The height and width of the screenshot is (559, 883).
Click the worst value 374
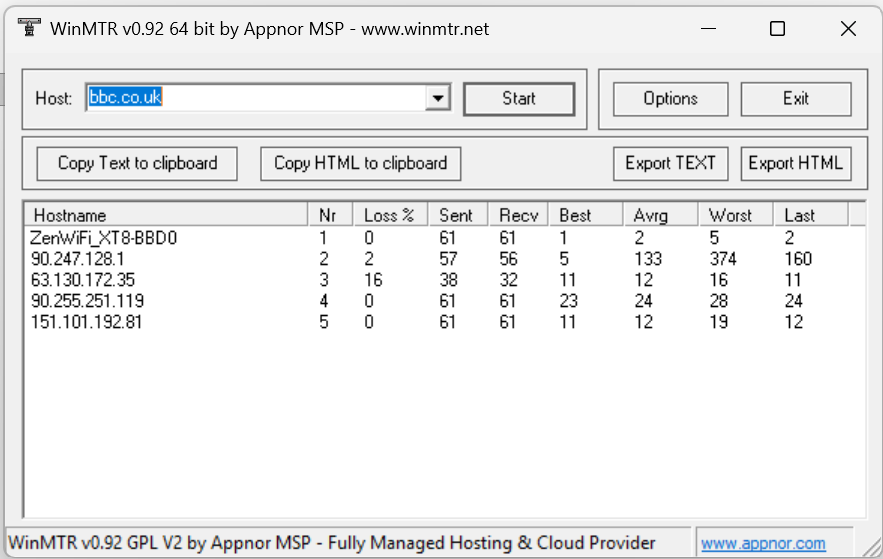[723, 259]
